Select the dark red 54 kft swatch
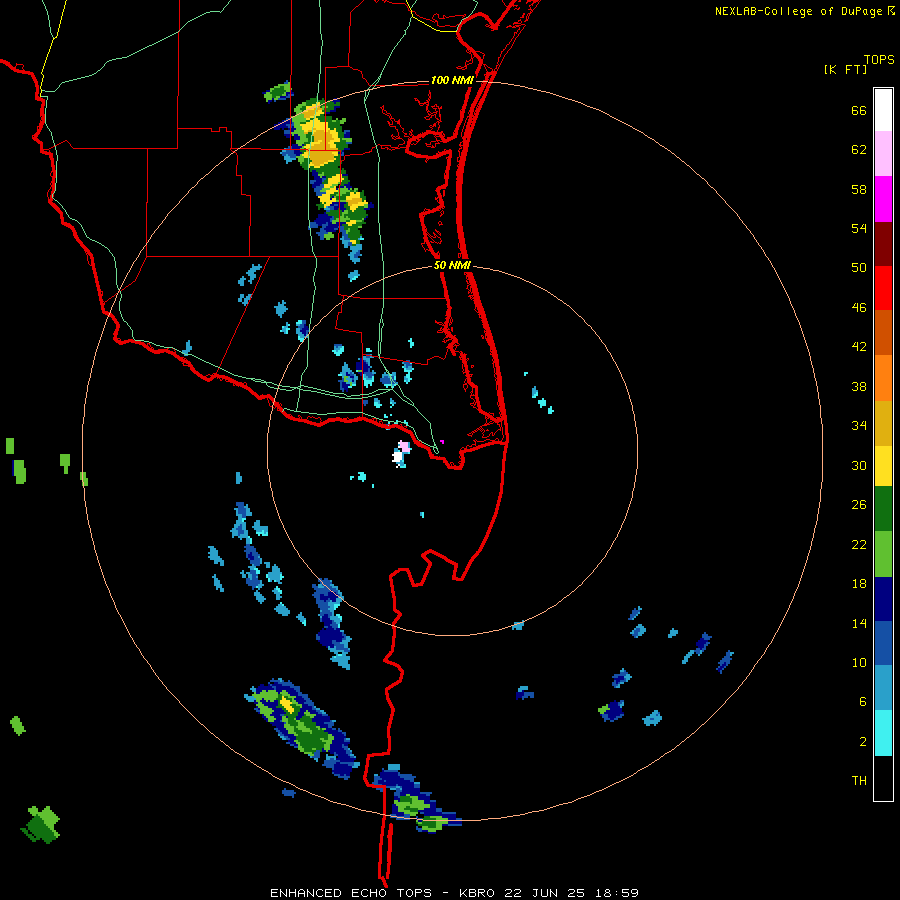Image resolution: width=900 pixels, height=900 pixels. (x=883, y=243)
